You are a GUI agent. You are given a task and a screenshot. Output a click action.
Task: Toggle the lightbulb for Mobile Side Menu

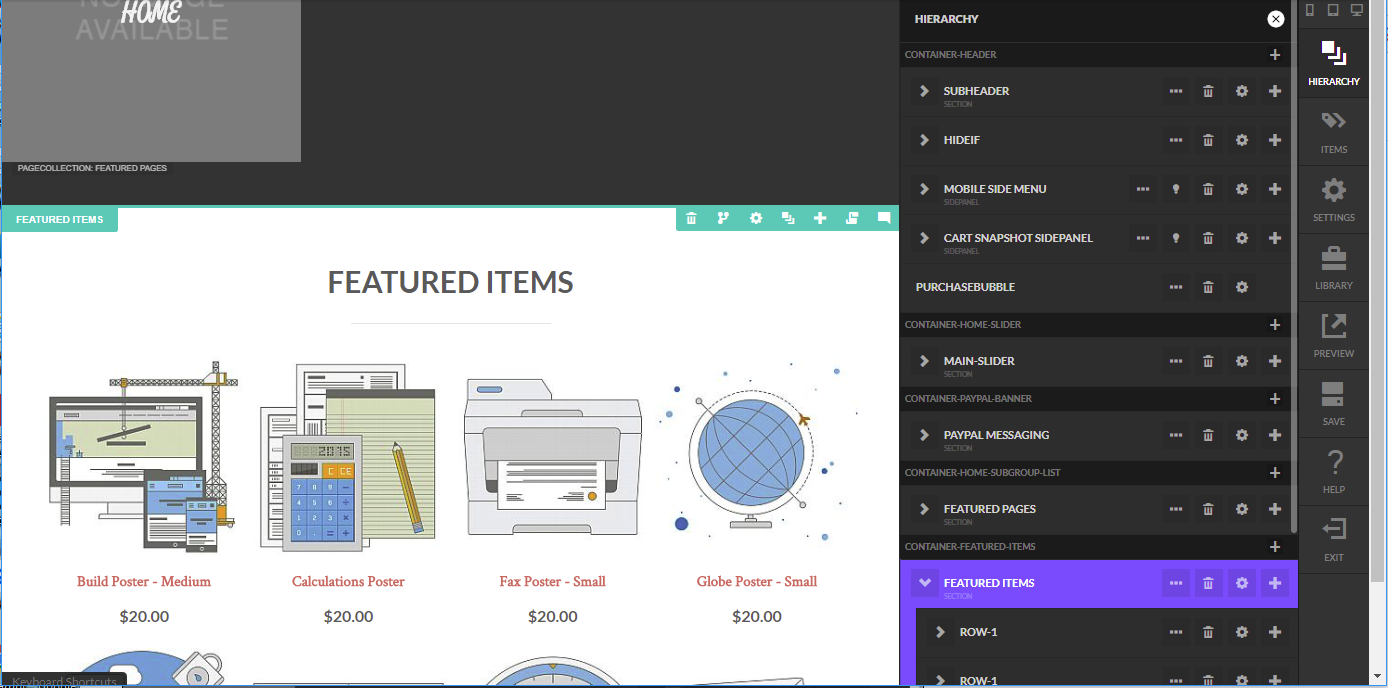[x=1176, y=189]
